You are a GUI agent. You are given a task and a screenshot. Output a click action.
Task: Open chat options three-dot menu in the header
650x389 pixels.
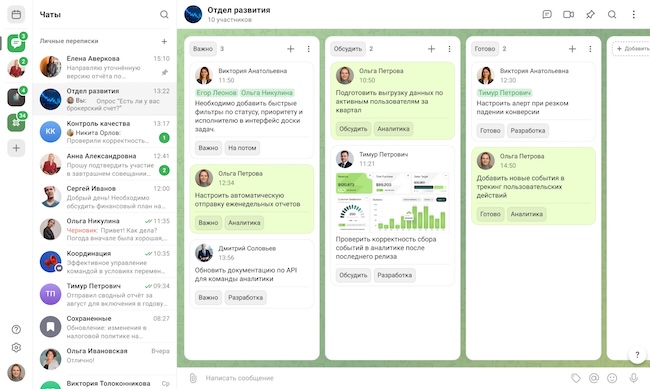click(633, 15)
